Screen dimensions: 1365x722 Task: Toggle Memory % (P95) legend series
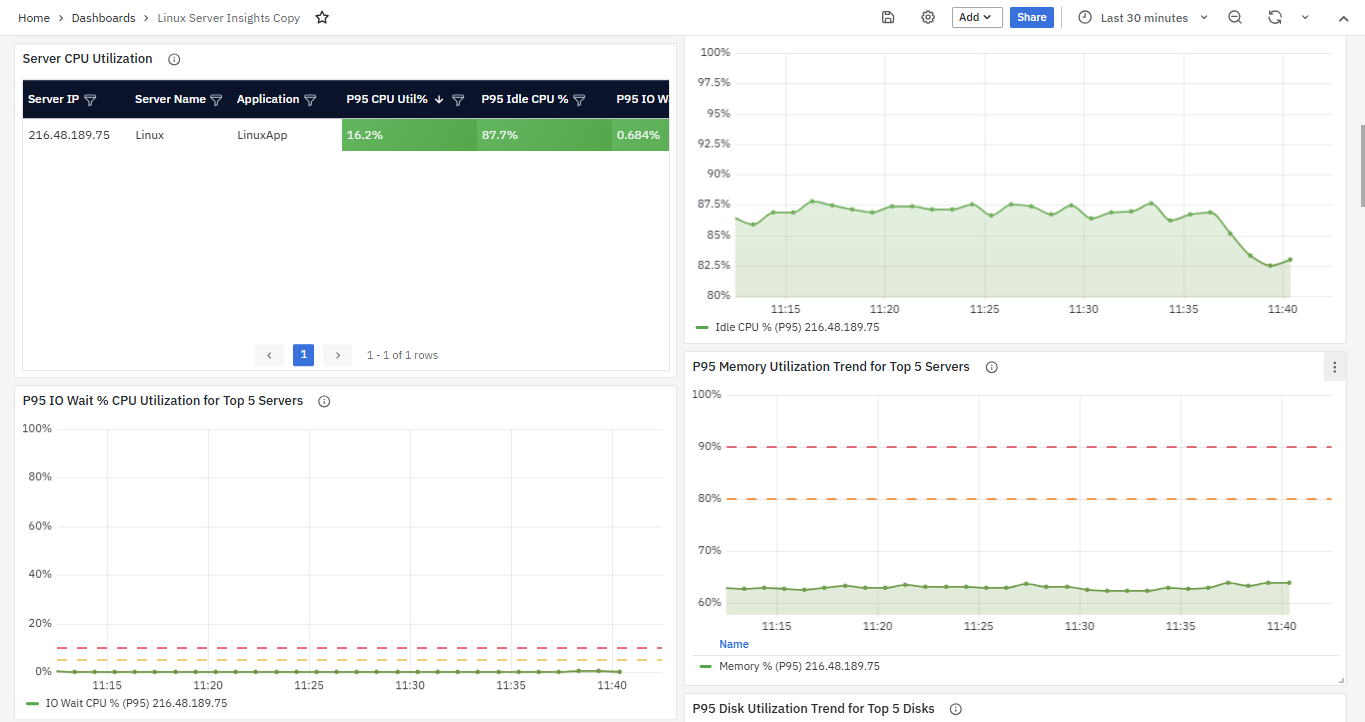(798, 666)
